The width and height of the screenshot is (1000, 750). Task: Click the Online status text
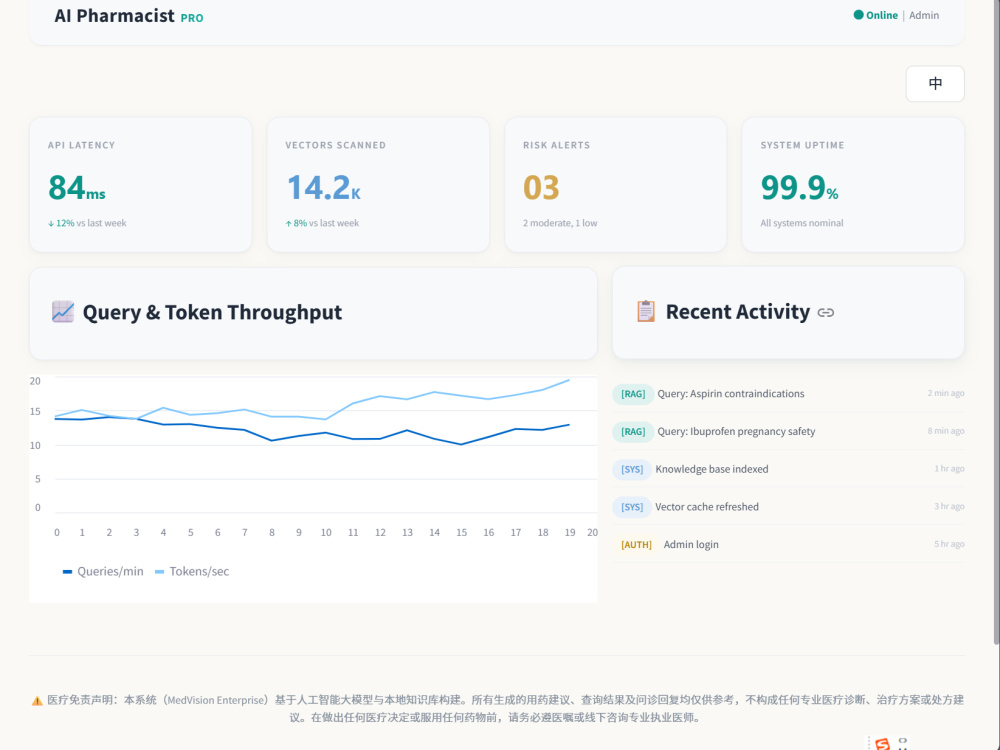(x=881, y=15)
